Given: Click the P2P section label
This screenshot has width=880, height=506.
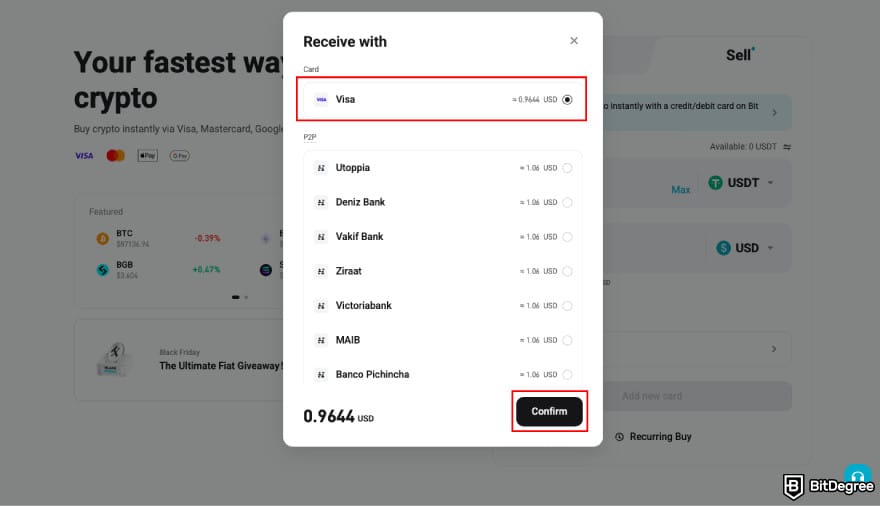Looking at the screenshot, I should click(x=310, y=137).
